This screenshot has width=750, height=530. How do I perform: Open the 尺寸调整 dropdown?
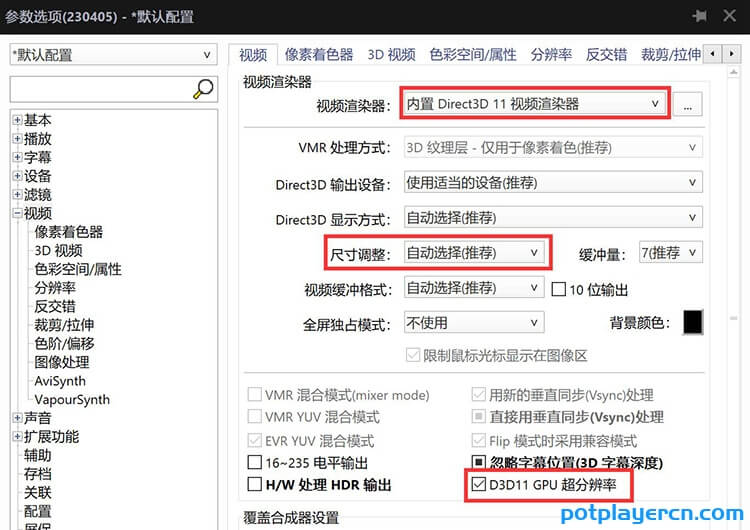[473, 253]
